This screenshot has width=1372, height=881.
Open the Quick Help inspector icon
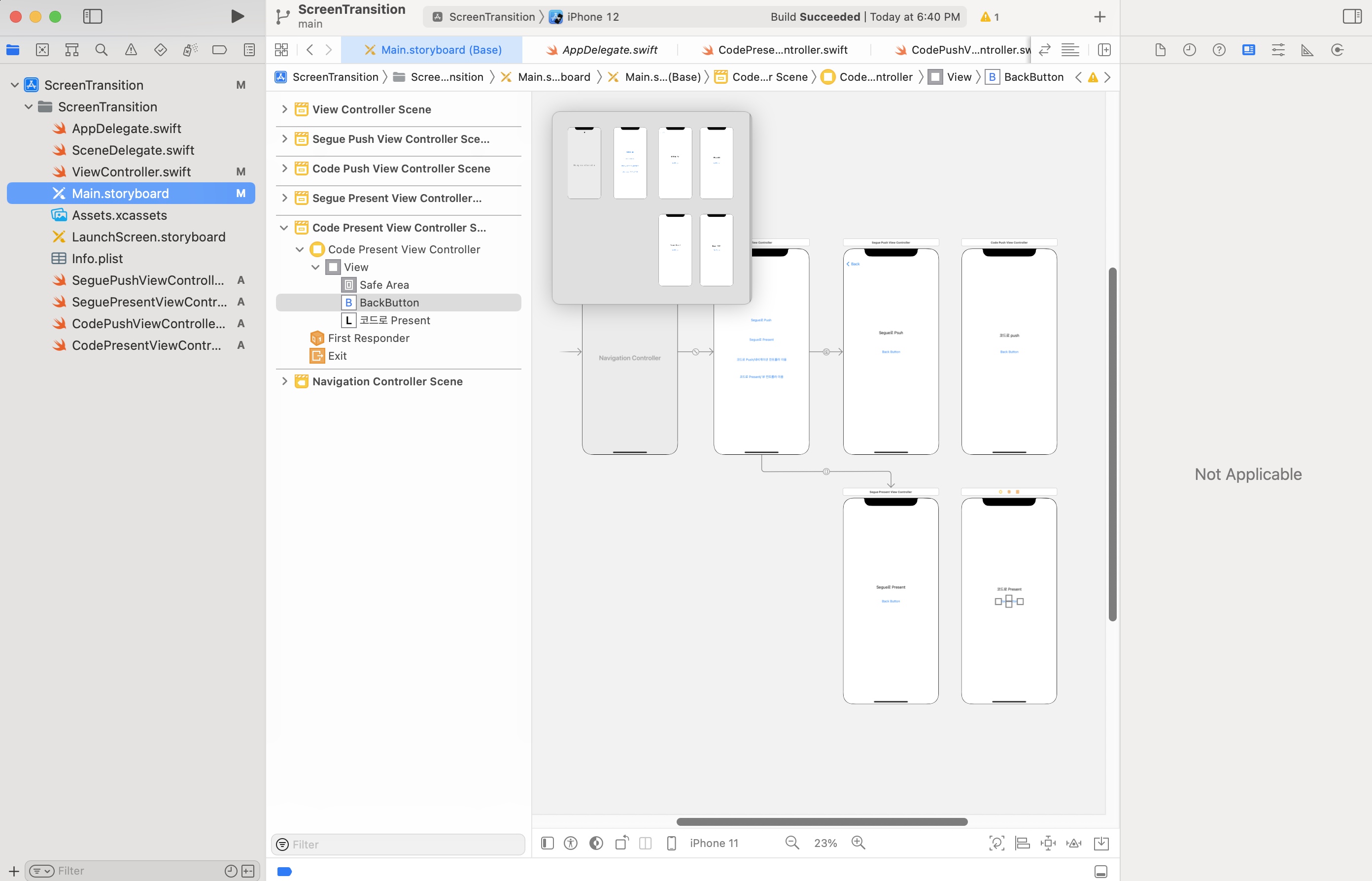point(1219,50)
